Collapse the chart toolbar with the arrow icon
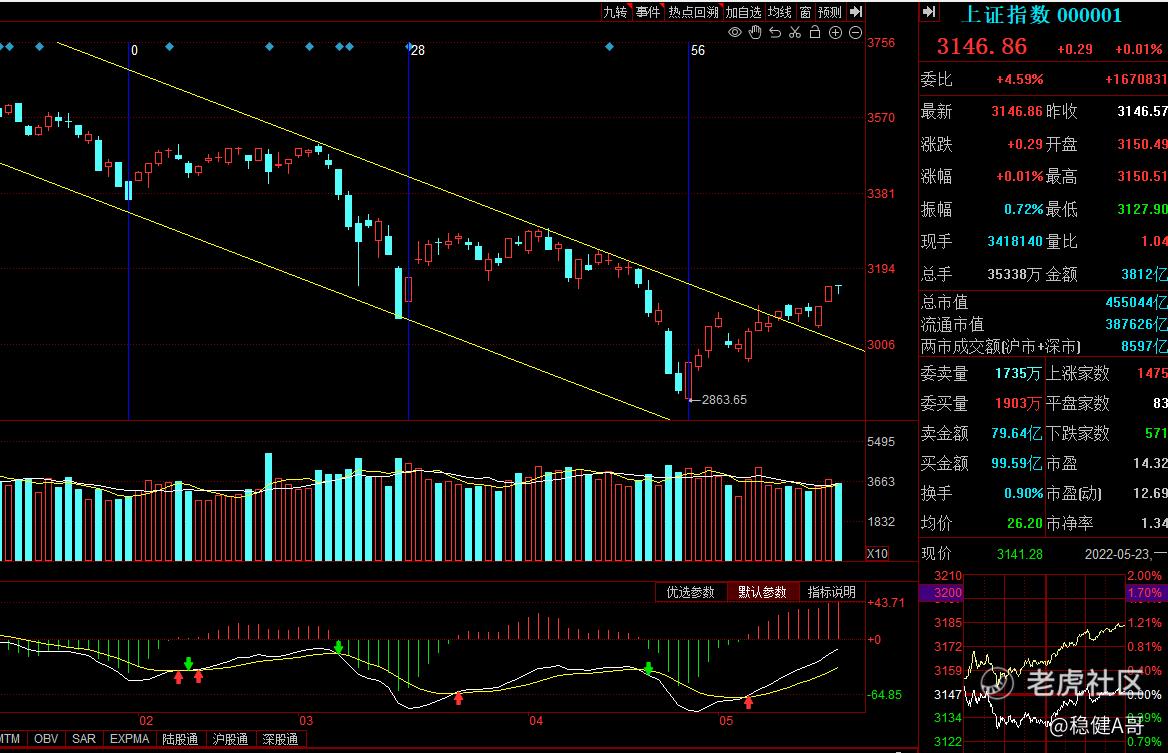The image size is (1168, 753). [x=856, y=12]
